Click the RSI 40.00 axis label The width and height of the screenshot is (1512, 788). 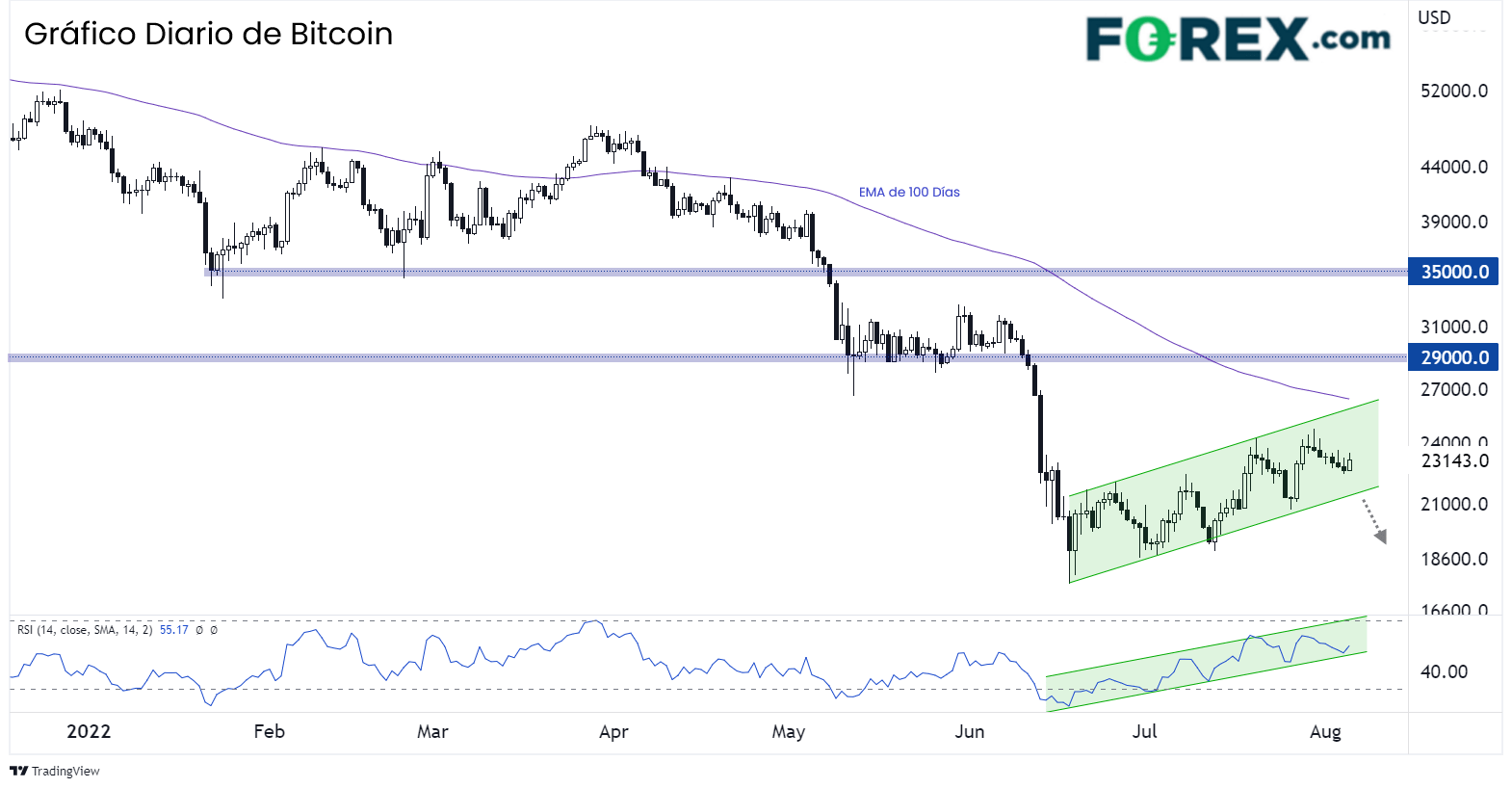(1445, 671)
